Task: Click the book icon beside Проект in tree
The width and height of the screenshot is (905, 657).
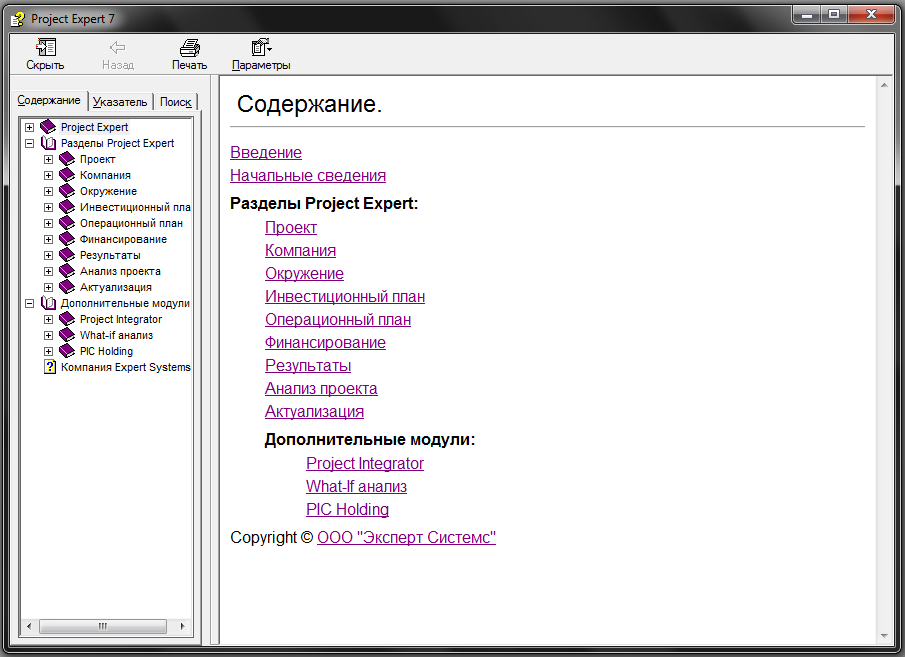Action: [x=68, y=159]
